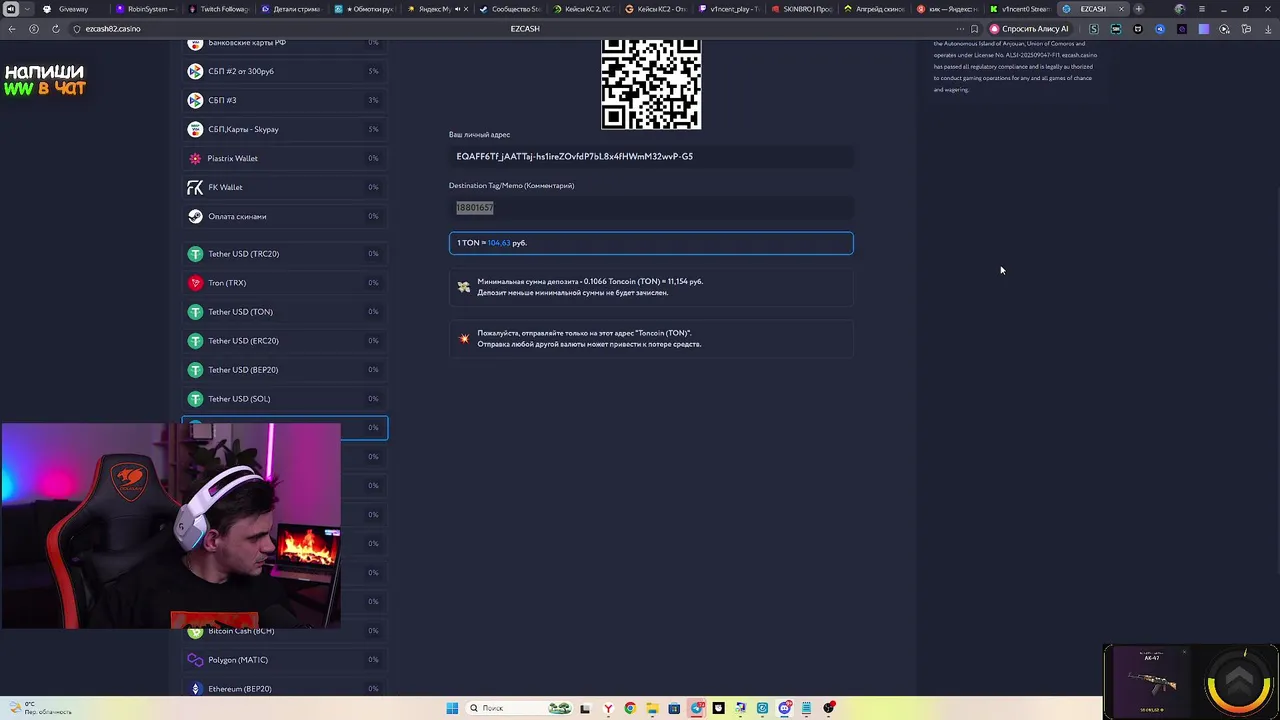Image resolution: width=1280 pixels, height=720 pixels.
Task: Select СБП #3 payment option
Action: (285, 100)
